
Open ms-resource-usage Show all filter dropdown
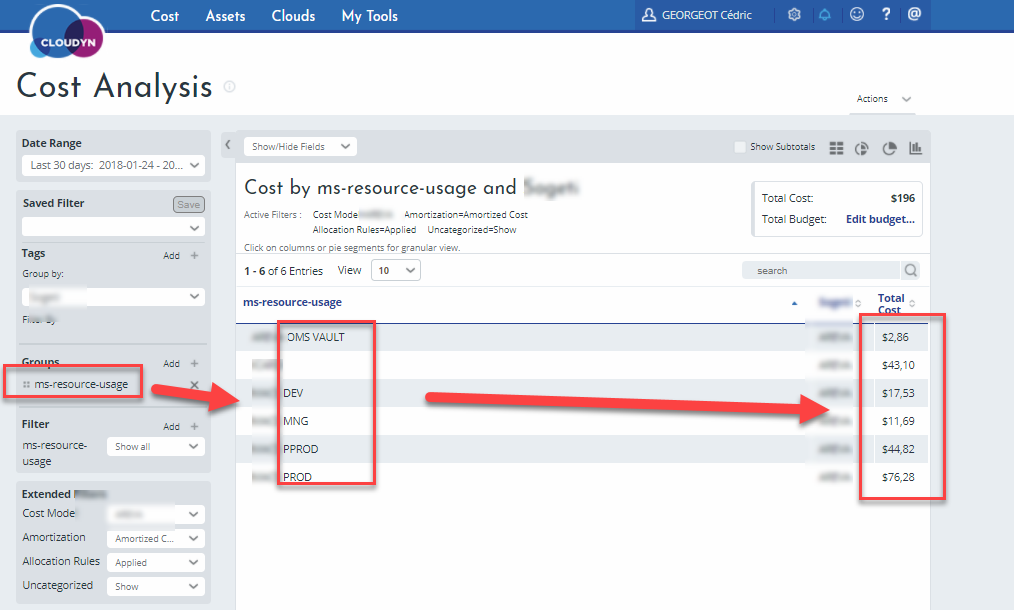coord(156,446)
